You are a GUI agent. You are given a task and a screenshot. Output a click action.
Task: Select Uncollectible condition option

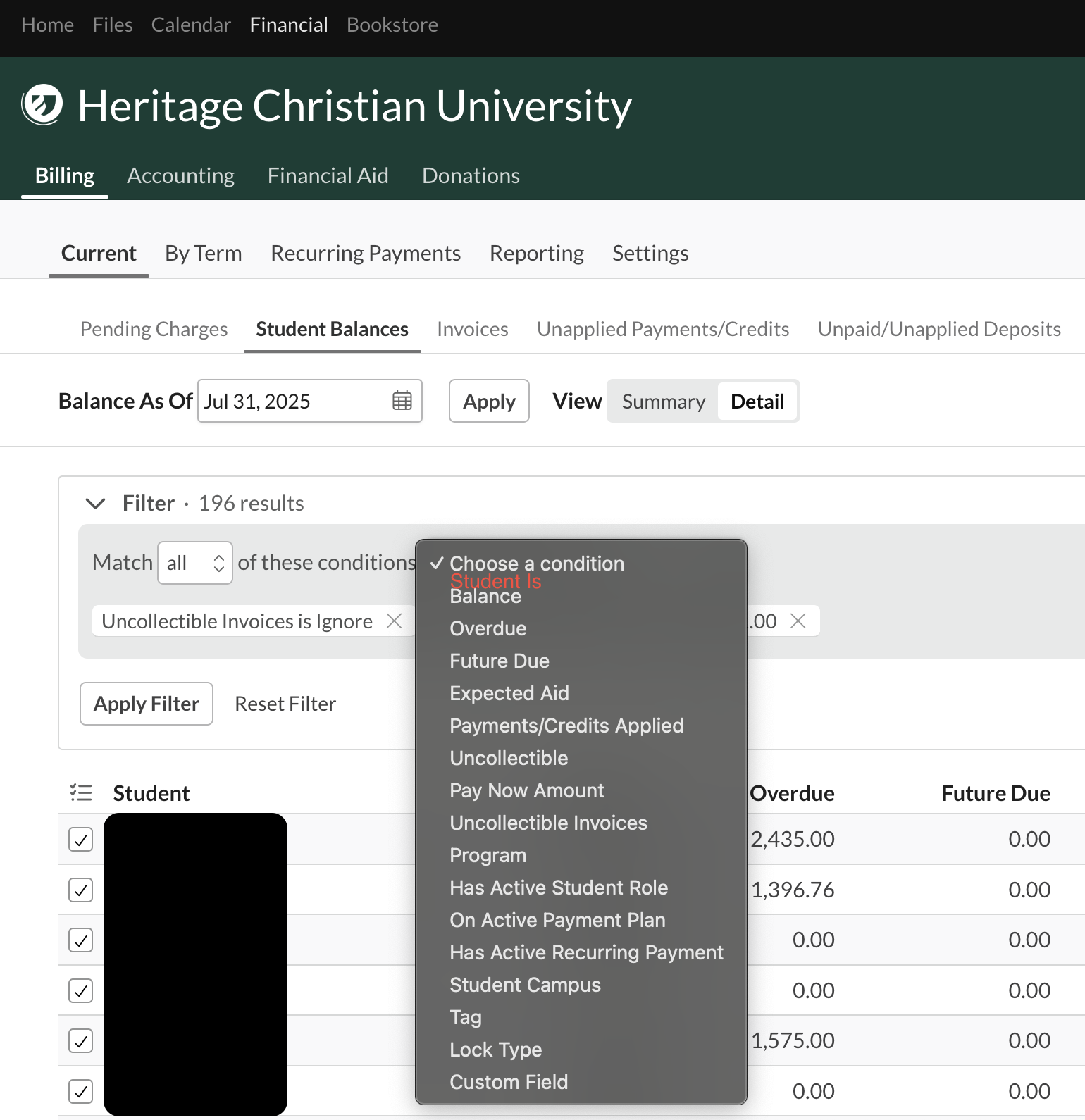(x=509, y=758)
